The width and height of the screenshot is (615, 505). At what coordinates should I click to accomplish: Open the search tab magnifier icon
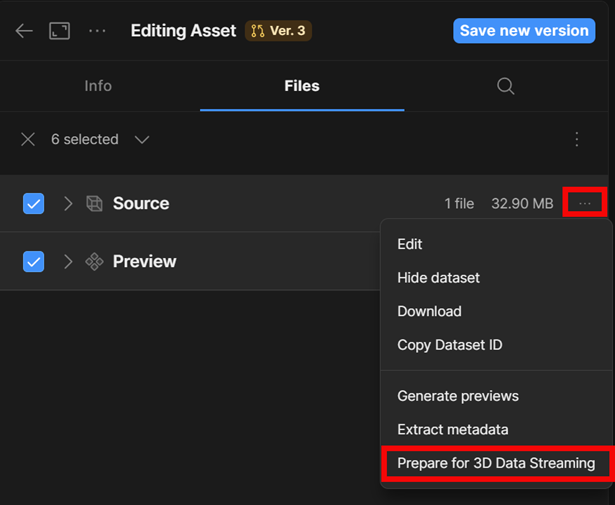point(506,86)
